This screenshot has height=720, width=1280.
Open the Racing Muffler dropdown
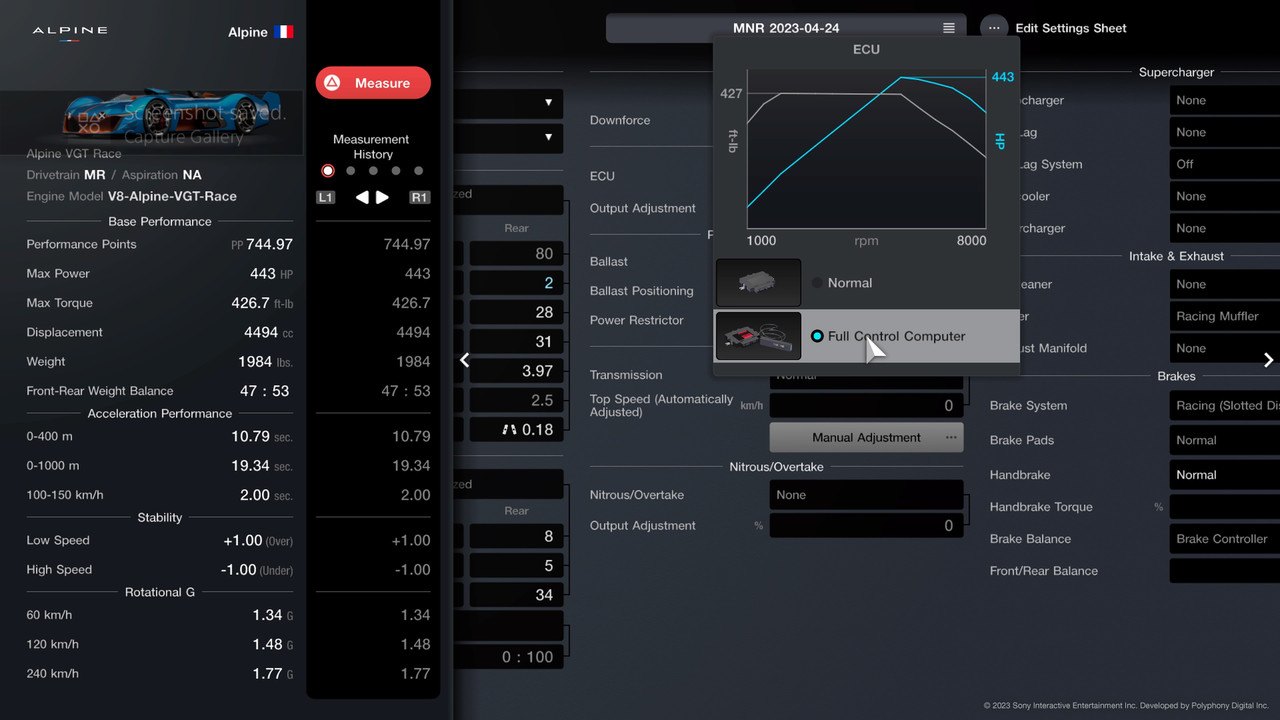[1225, 316]
